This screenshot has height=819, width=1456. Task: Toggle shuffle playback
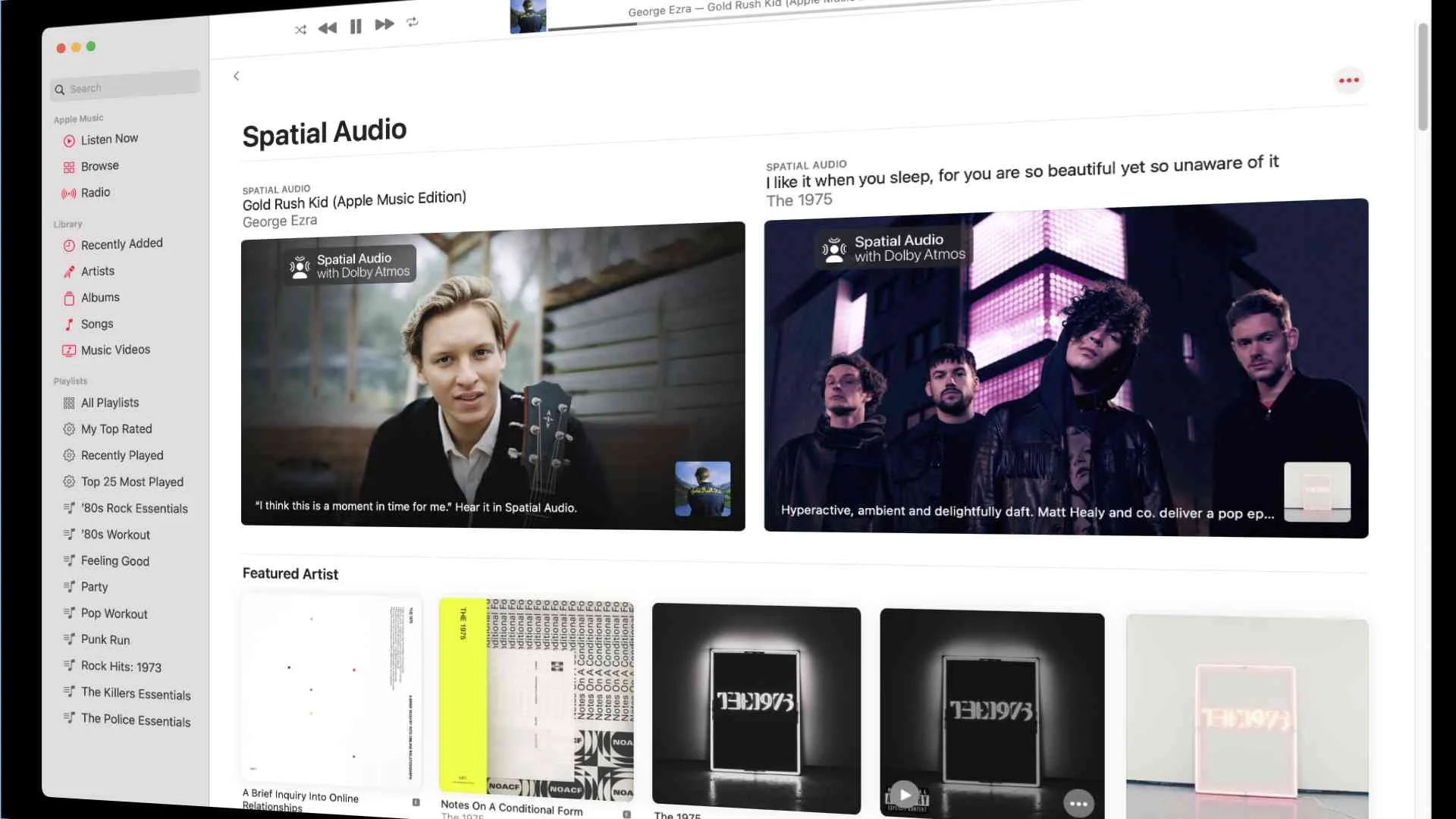[x=300, y=30]
